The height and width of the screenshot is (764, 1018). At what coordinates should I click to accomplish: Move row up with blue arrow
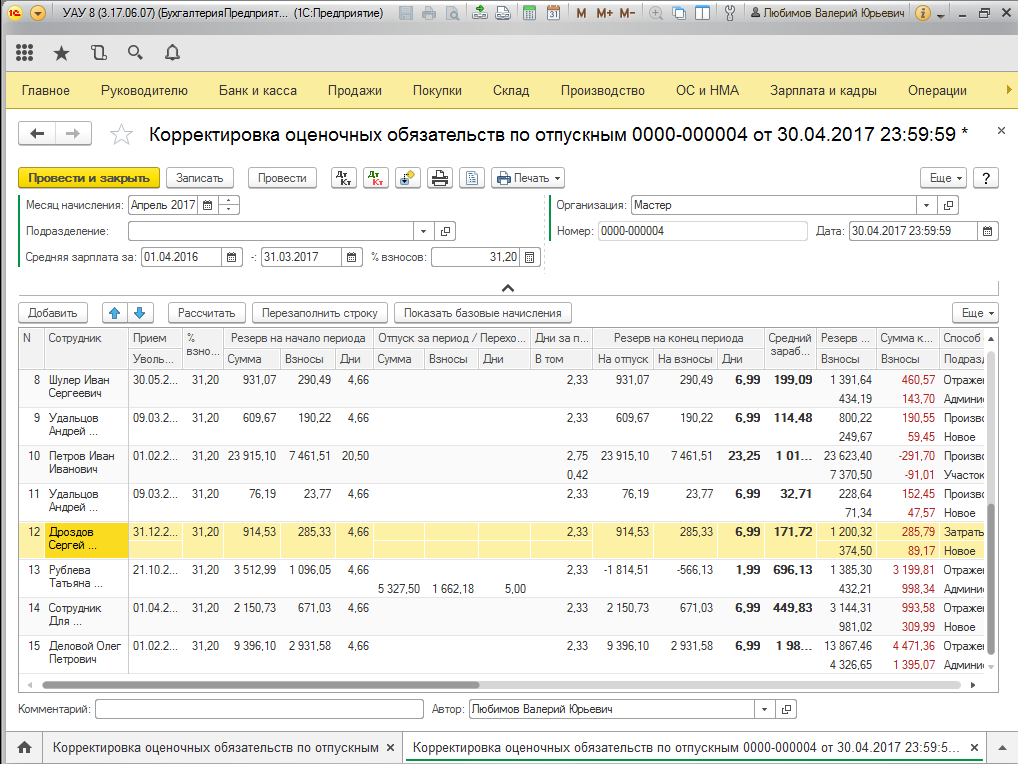pyautogui.click(x=115, y=313)
